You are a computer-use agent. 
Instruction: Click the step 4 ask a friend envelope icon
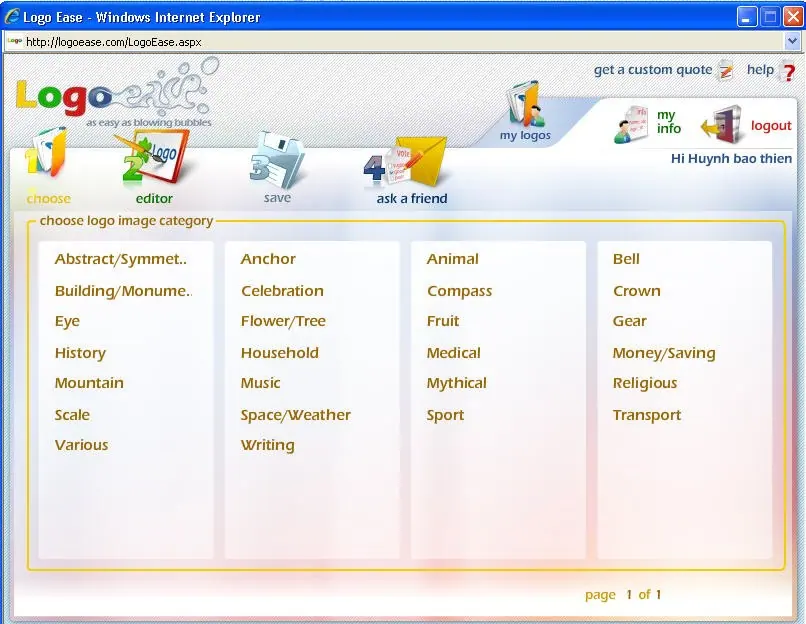coord(406,162)
